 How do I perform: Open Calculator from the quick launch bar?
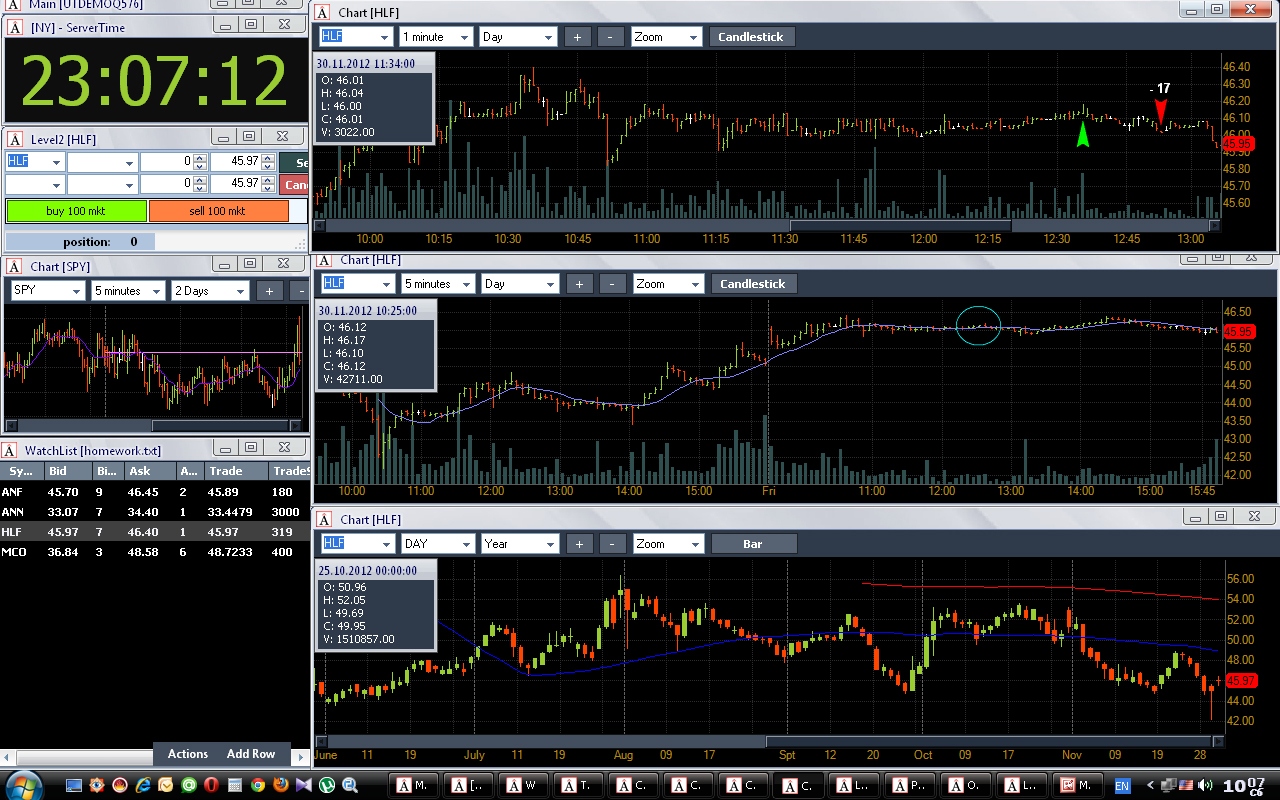234,785
